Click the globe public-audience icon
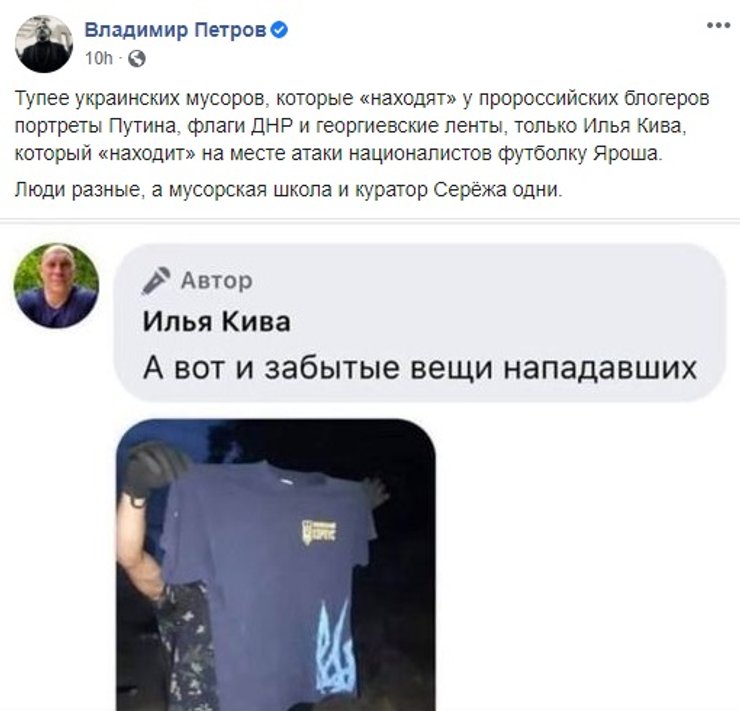This screenshot has width=740, height=711. click(136, 59)
